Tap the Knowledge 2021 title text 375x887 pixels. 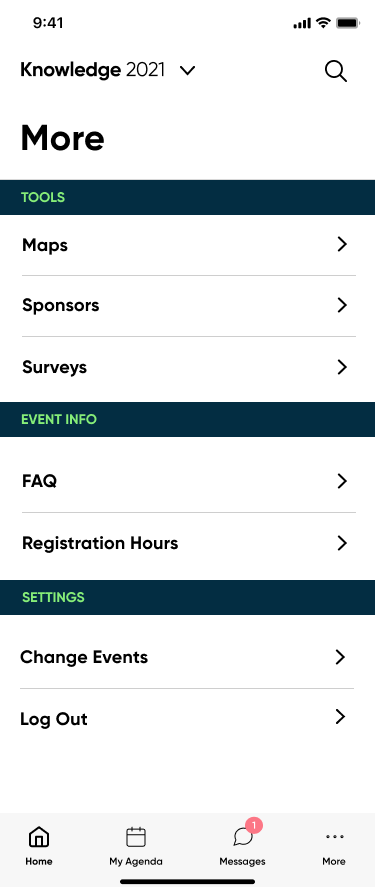pos(93,70)
